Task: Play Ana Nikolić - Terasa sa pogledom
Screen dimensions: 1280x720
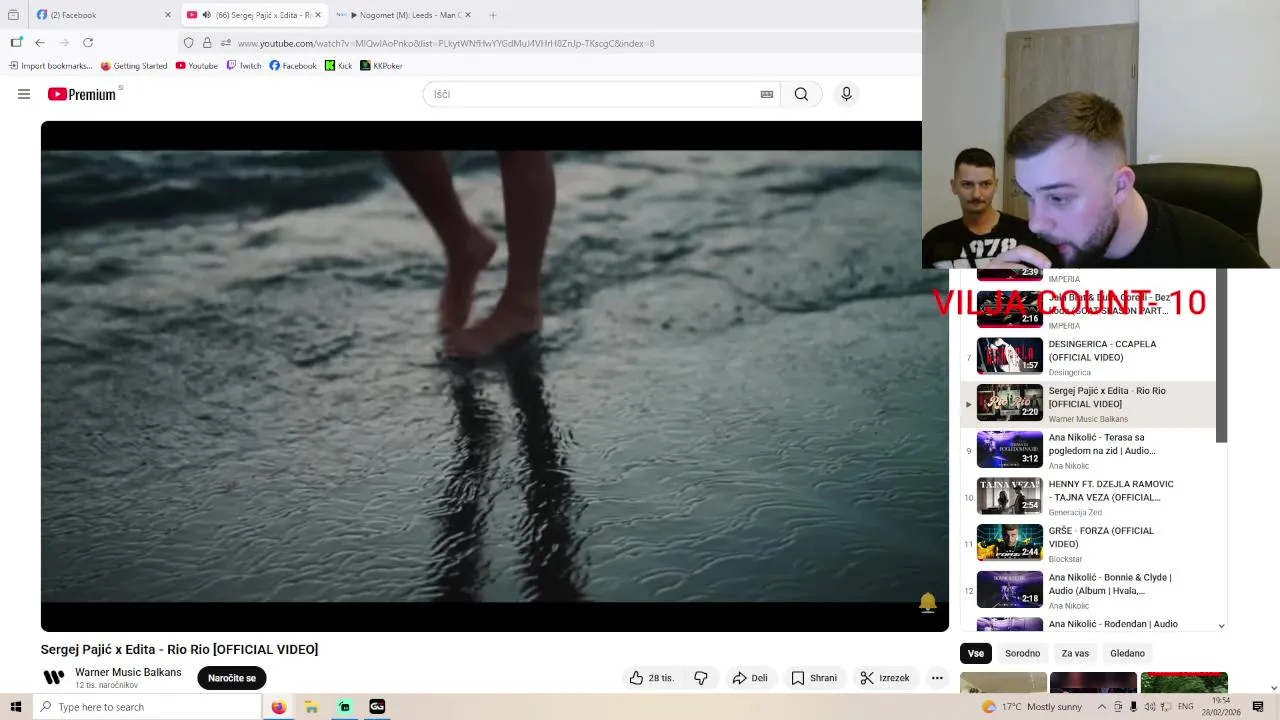Action: pos(1088,451)
